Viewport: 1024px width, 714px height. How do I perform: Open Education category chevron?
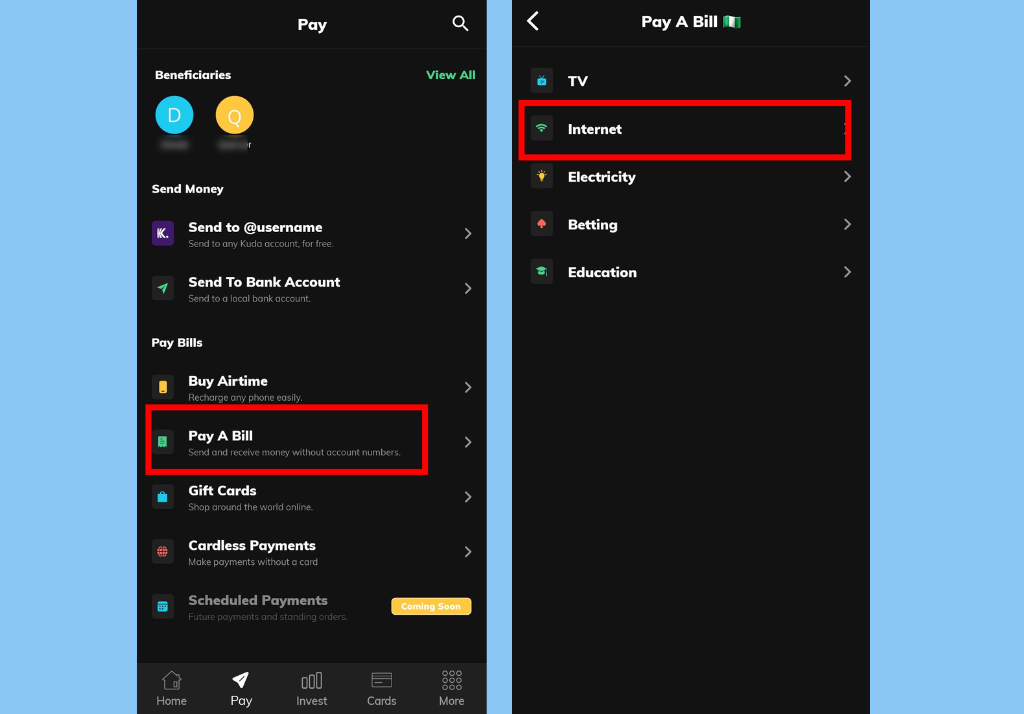[x=847, y=272]
